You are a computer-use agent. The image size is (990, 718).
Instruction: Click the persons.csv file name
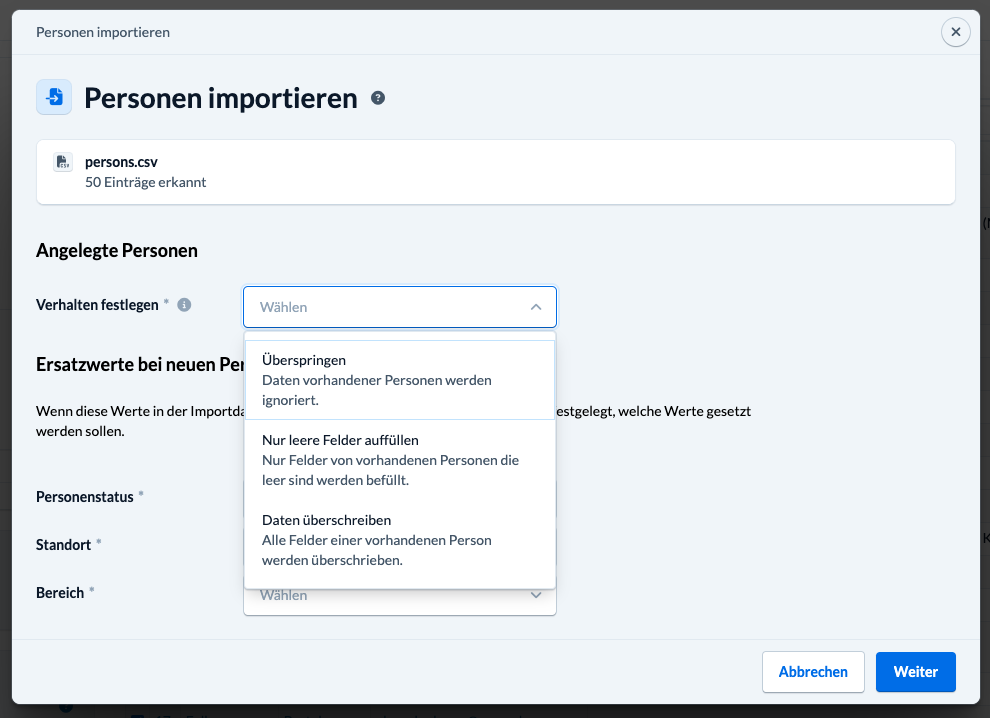coord(121,162)
